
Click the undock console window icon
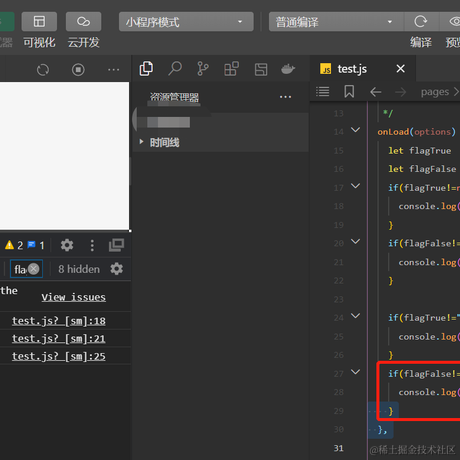(116, 245)
